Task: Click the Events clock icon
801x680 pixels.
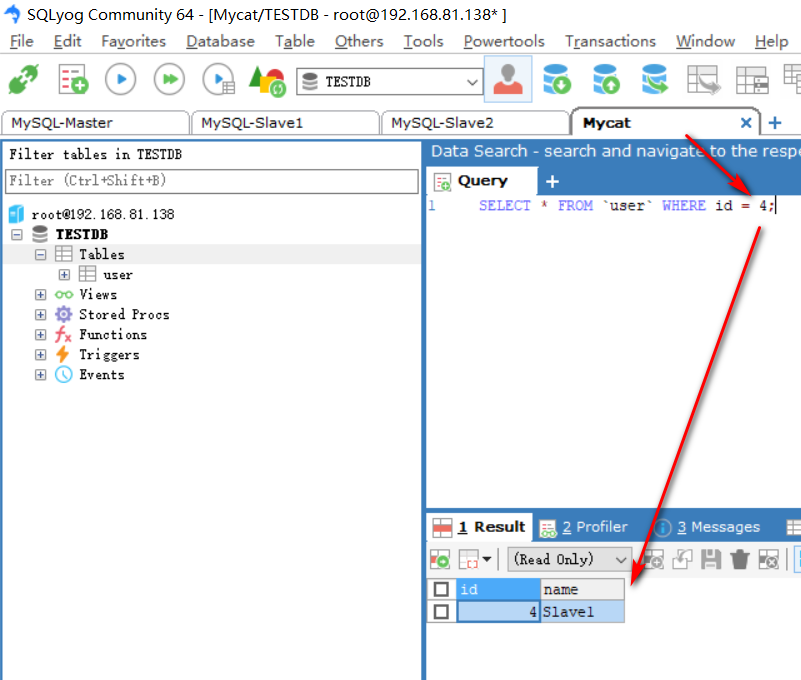Action: point(64,374)
